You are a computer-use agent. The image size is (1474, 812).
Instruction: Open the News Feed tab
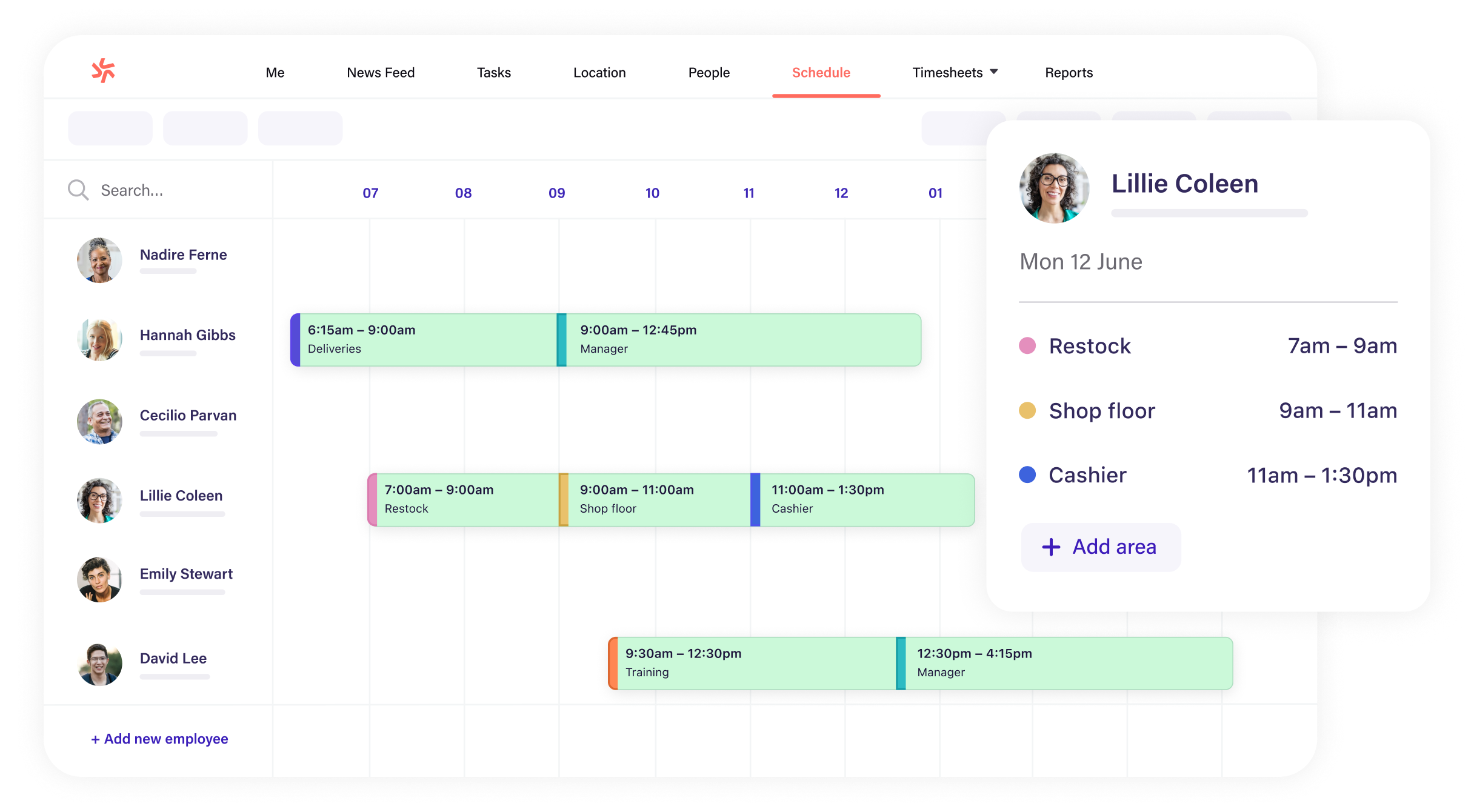381,73
